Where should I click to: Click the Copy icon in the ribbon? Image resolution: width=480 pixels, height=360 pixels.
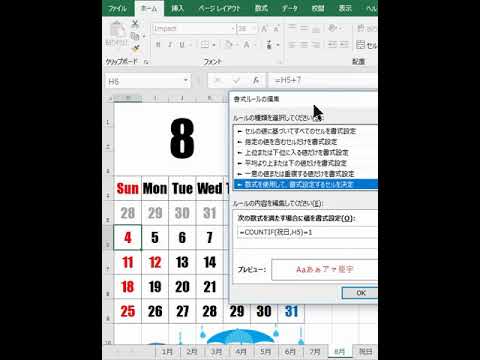[x=134, y=36]
